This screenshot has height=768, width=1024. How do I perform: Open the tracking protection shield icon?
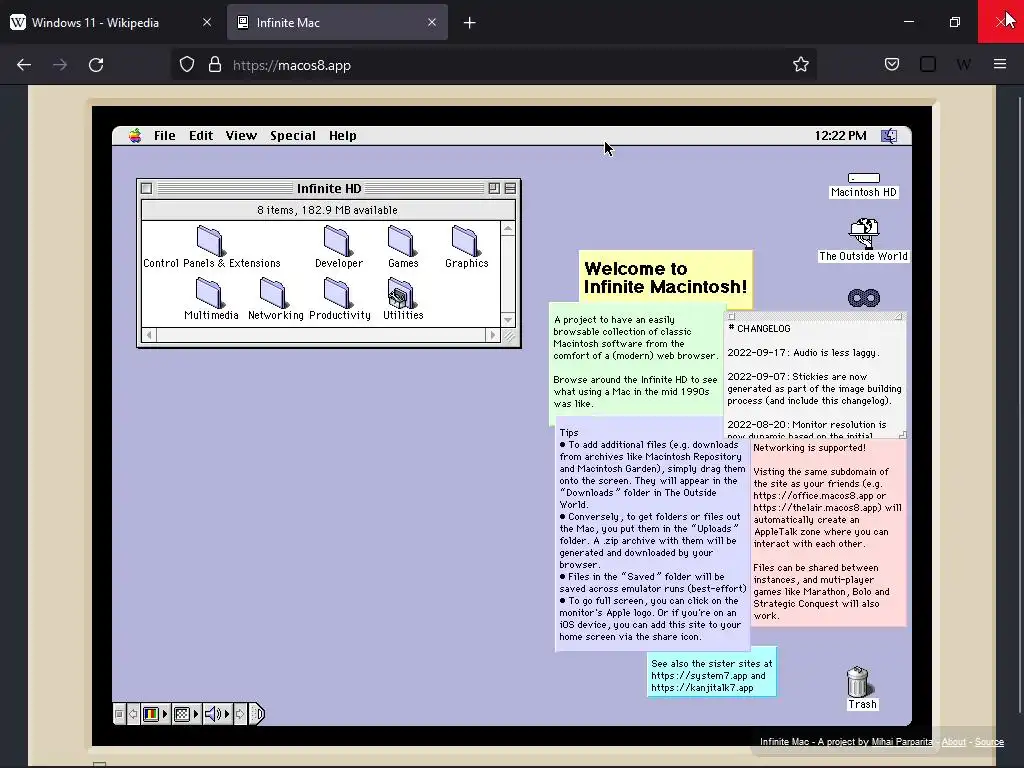(187, 65)
